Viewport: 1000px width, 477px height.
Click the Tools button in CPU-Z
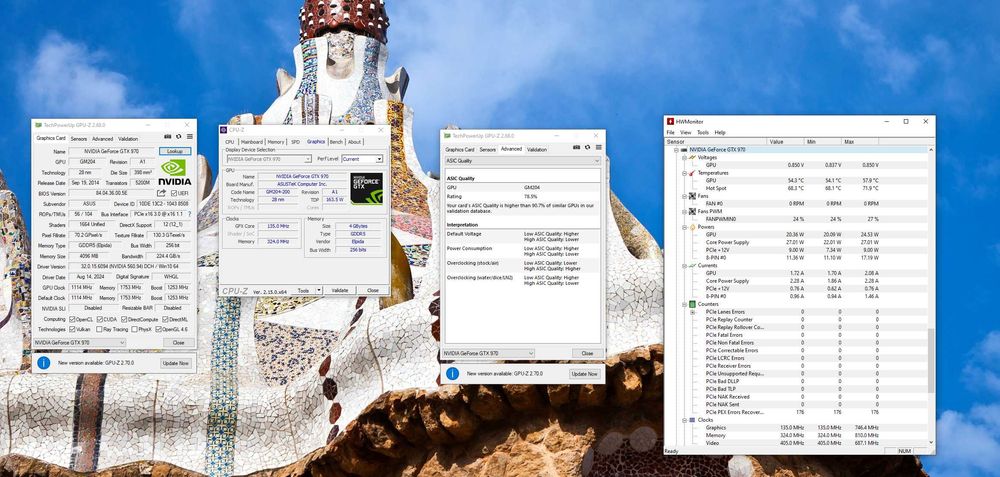[x=303, y=290]
